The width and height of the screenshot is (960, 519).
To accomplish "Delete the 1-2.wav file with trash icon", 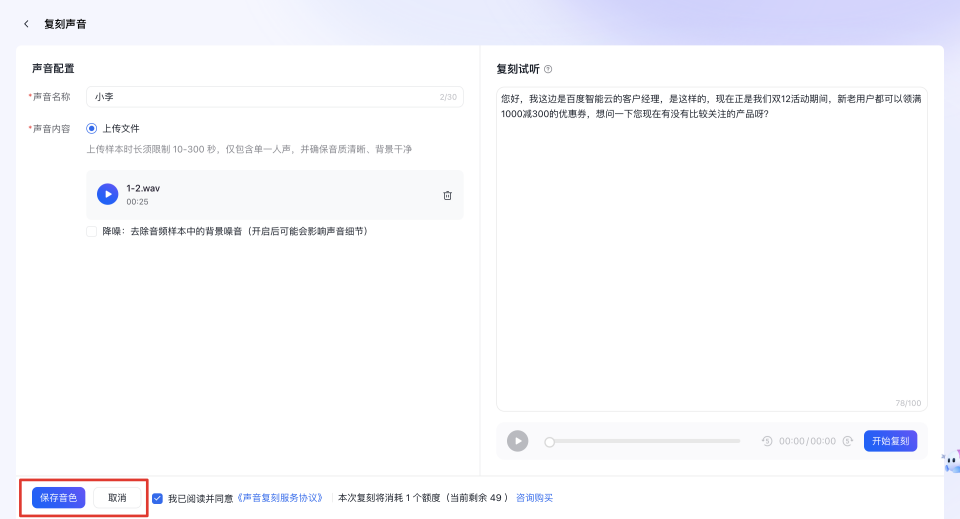I will (447, 195).
